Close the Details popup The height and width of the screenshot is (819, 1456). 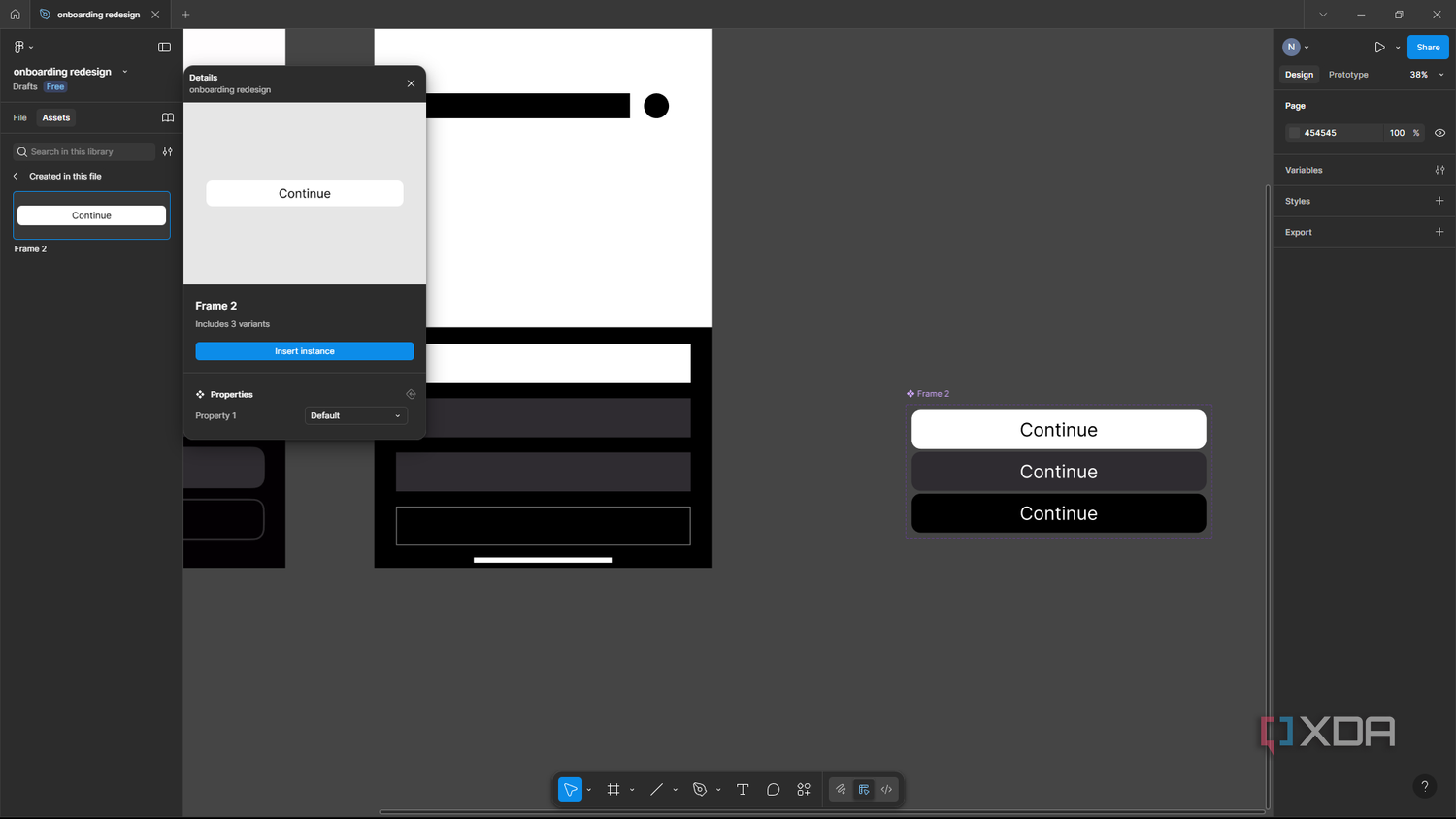pos(411,83)
